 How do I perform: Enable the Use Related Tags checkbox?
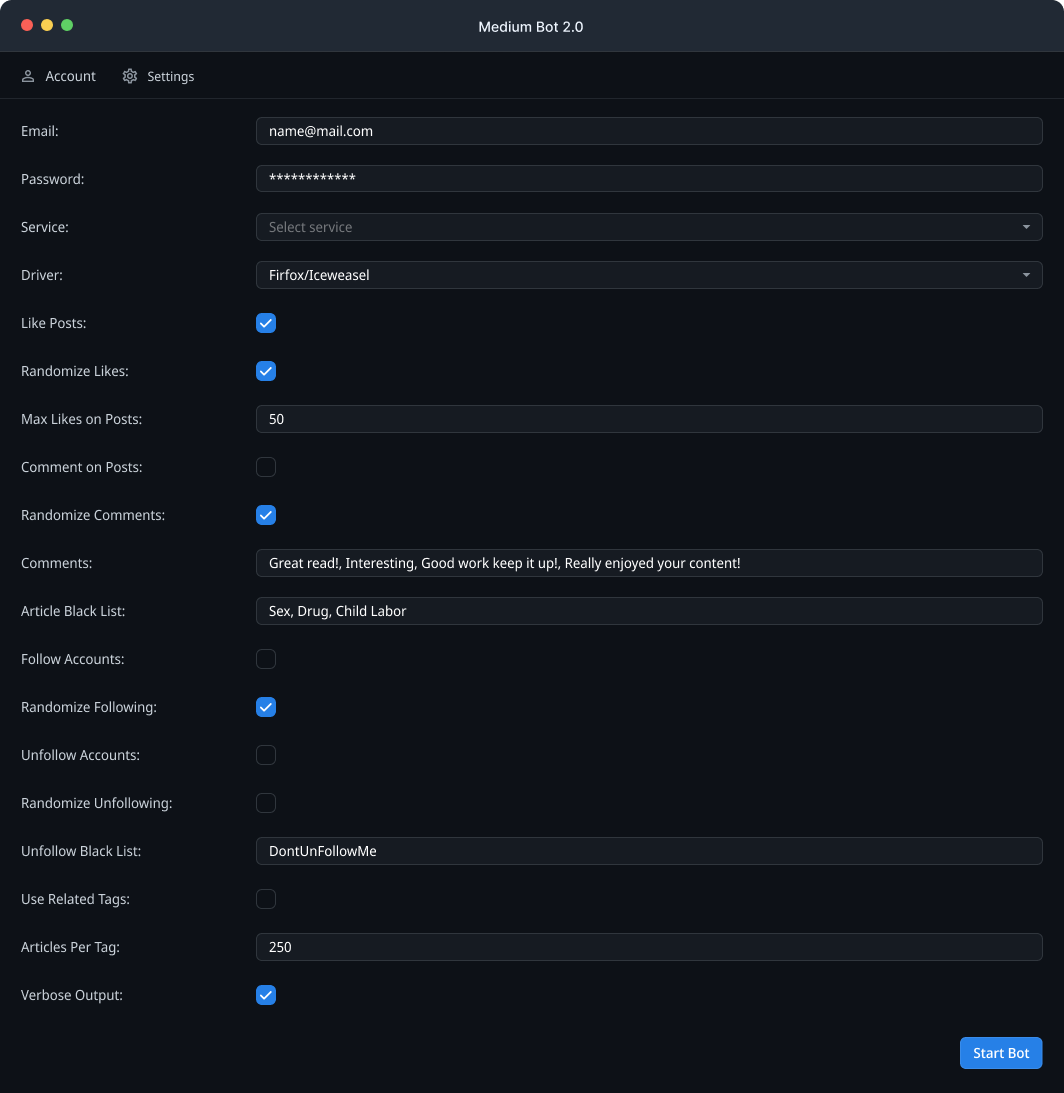[x=266, y=899]
